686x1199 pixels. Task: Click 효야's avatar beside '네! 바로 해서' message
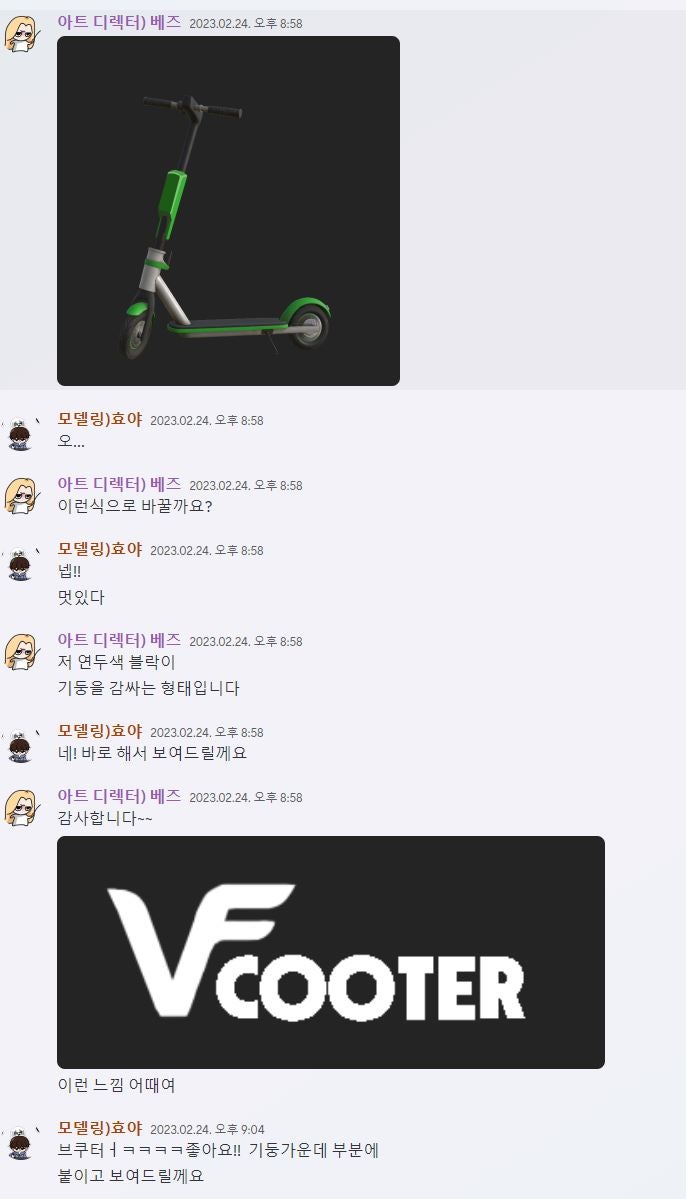pos(21,745)
